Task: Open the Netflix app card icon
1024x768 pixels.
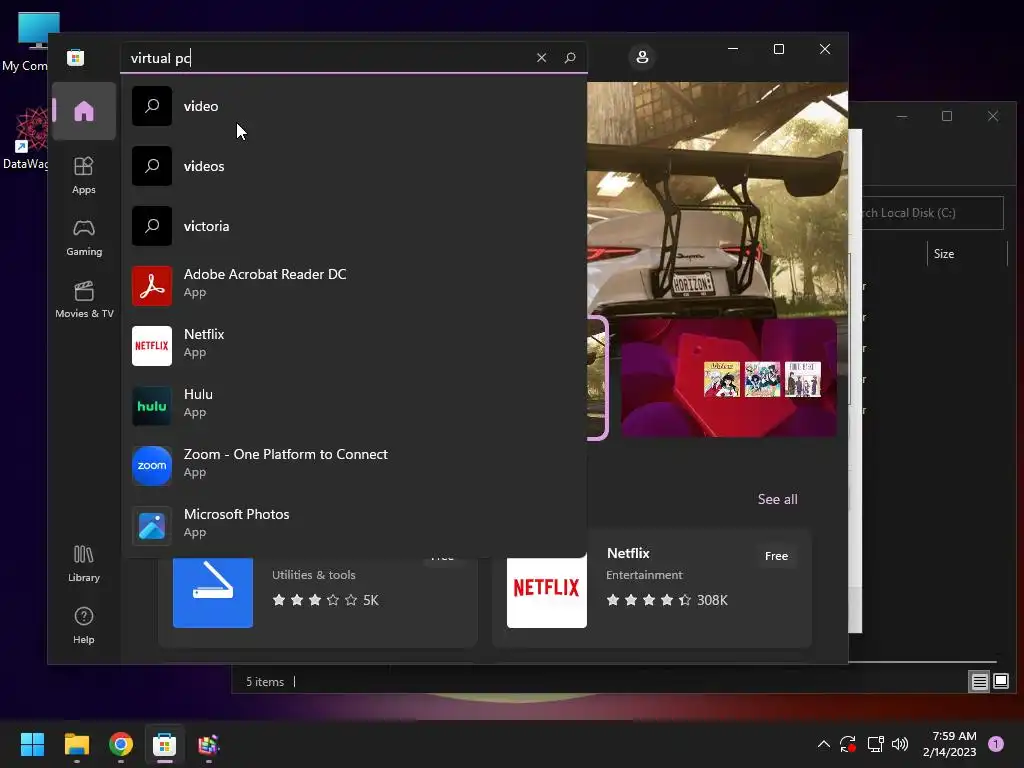Action: pos(547,592)
